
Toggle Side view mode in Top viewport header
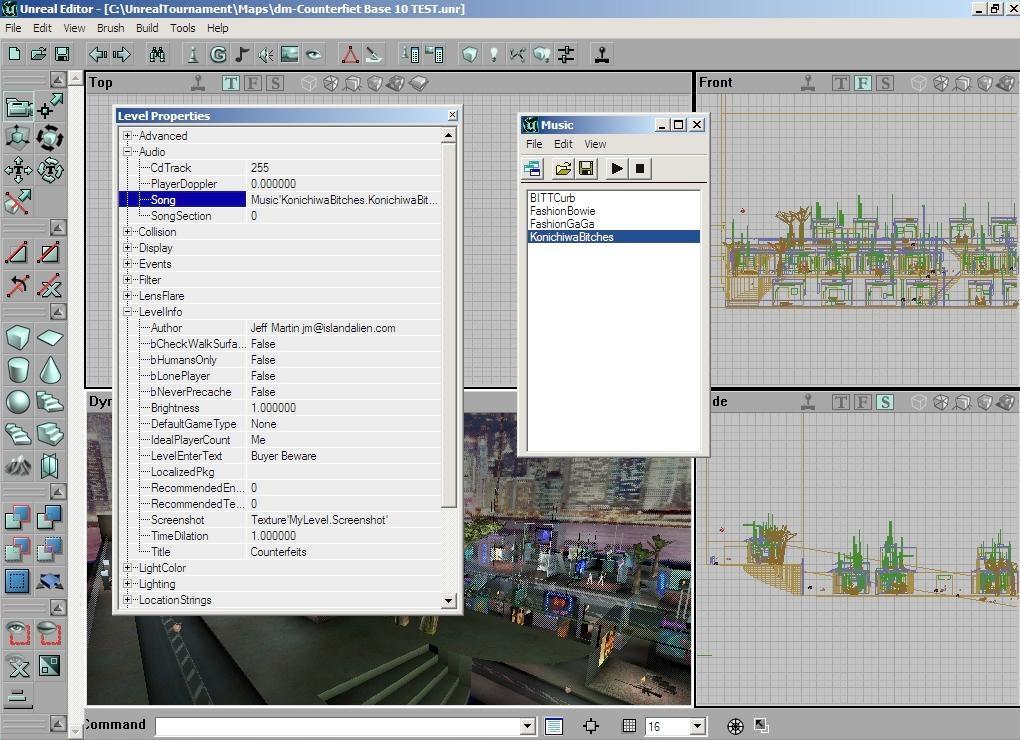(275, 83)
